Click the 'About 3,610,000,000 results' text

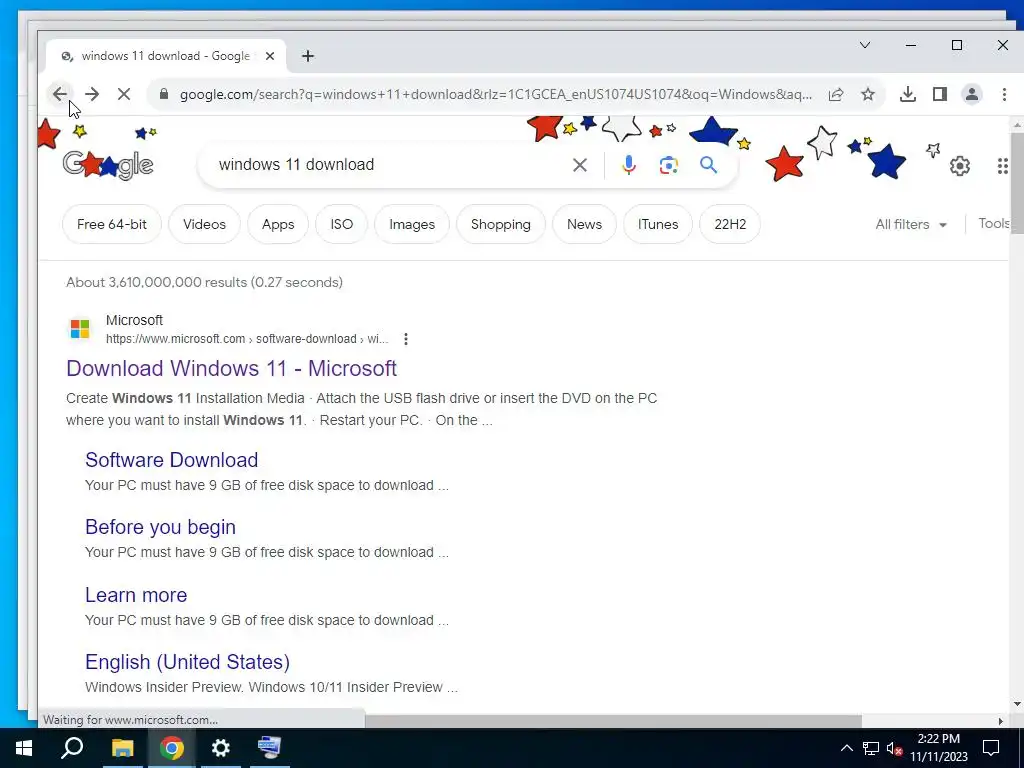click(x=204, y=282)
